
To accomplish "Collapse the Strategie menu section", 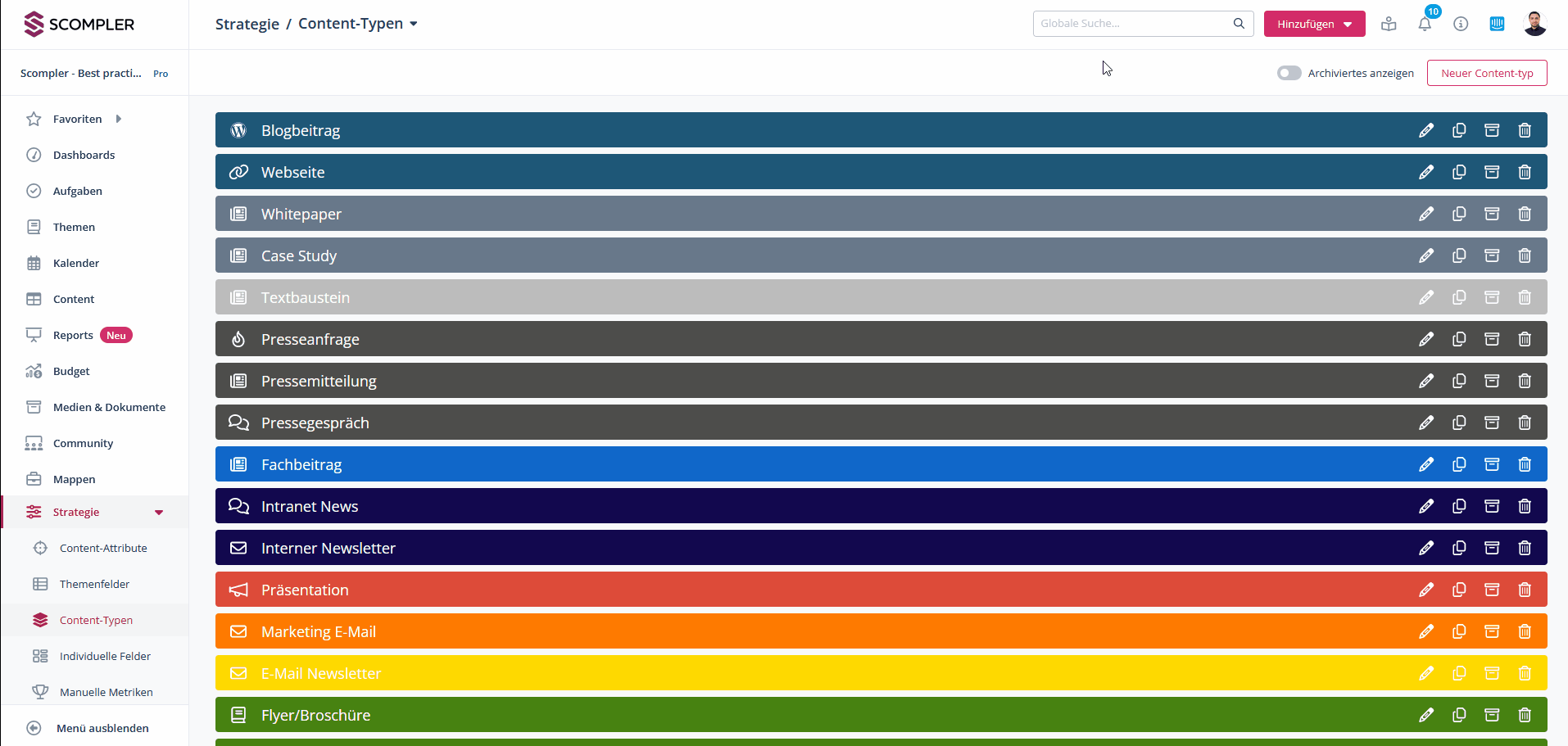I will pyautogui.click(x=159, y=513).
